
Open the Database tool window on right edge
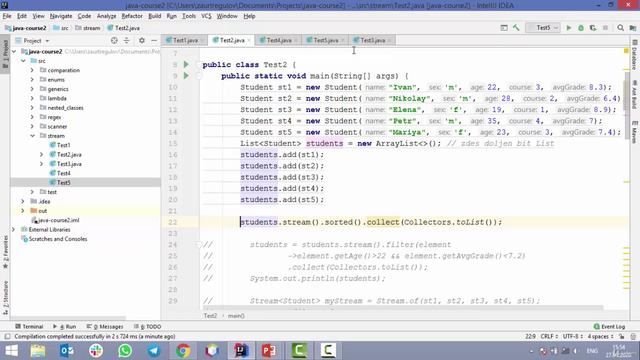pyautogui.click(x=635, y=55)
